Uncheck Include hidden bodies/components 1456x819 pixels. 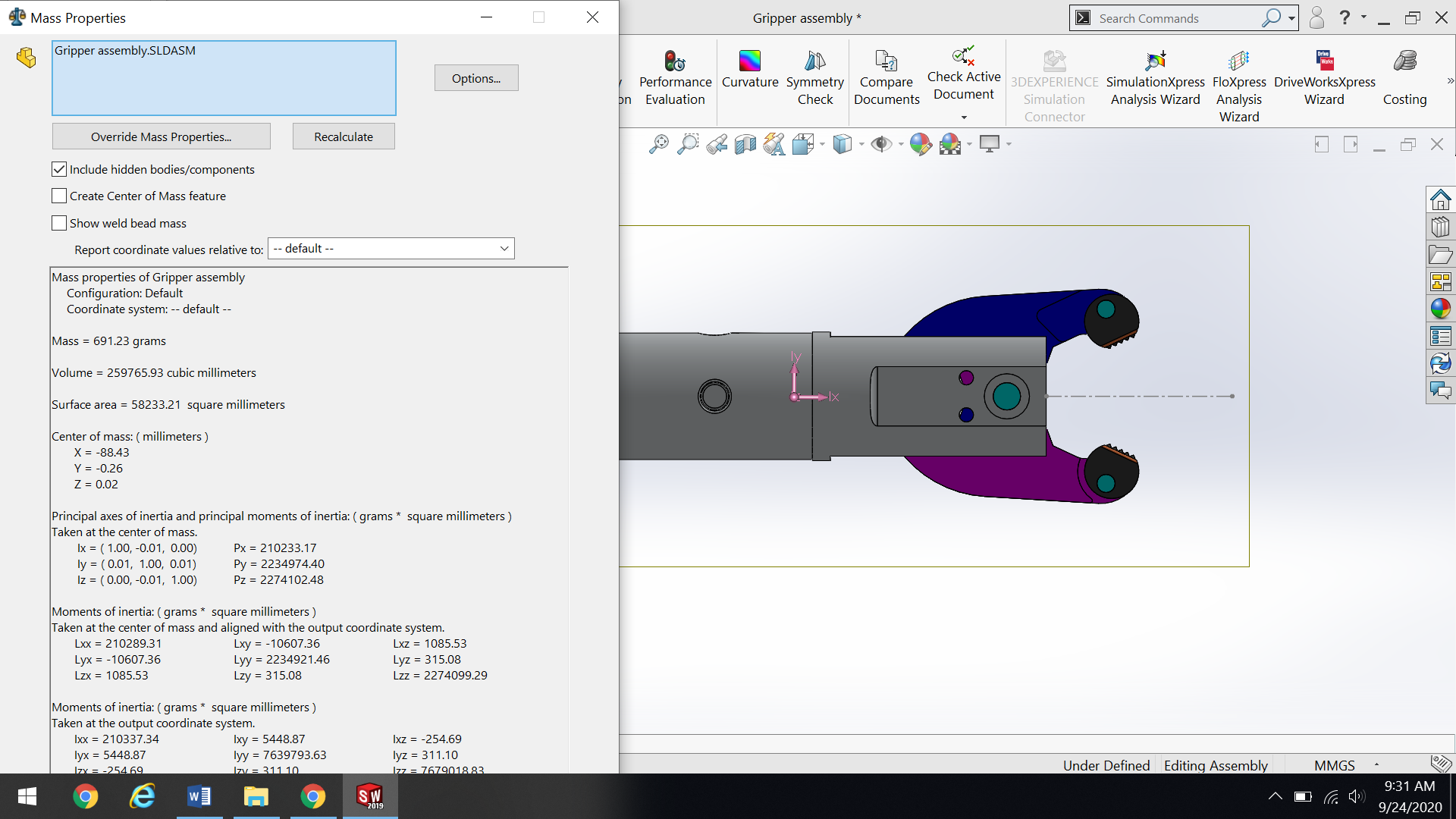(59, 169)
